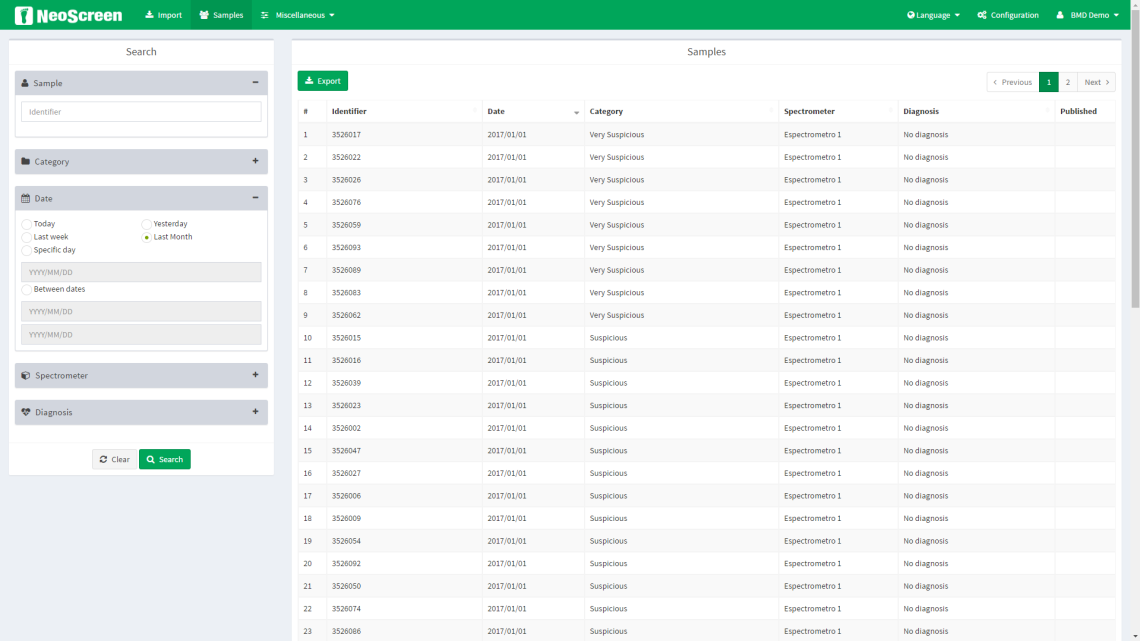Collapse Date panel using minus icon
This screenshot has width=1140, height=641.
pyautogui.click(x=255, y=198)
